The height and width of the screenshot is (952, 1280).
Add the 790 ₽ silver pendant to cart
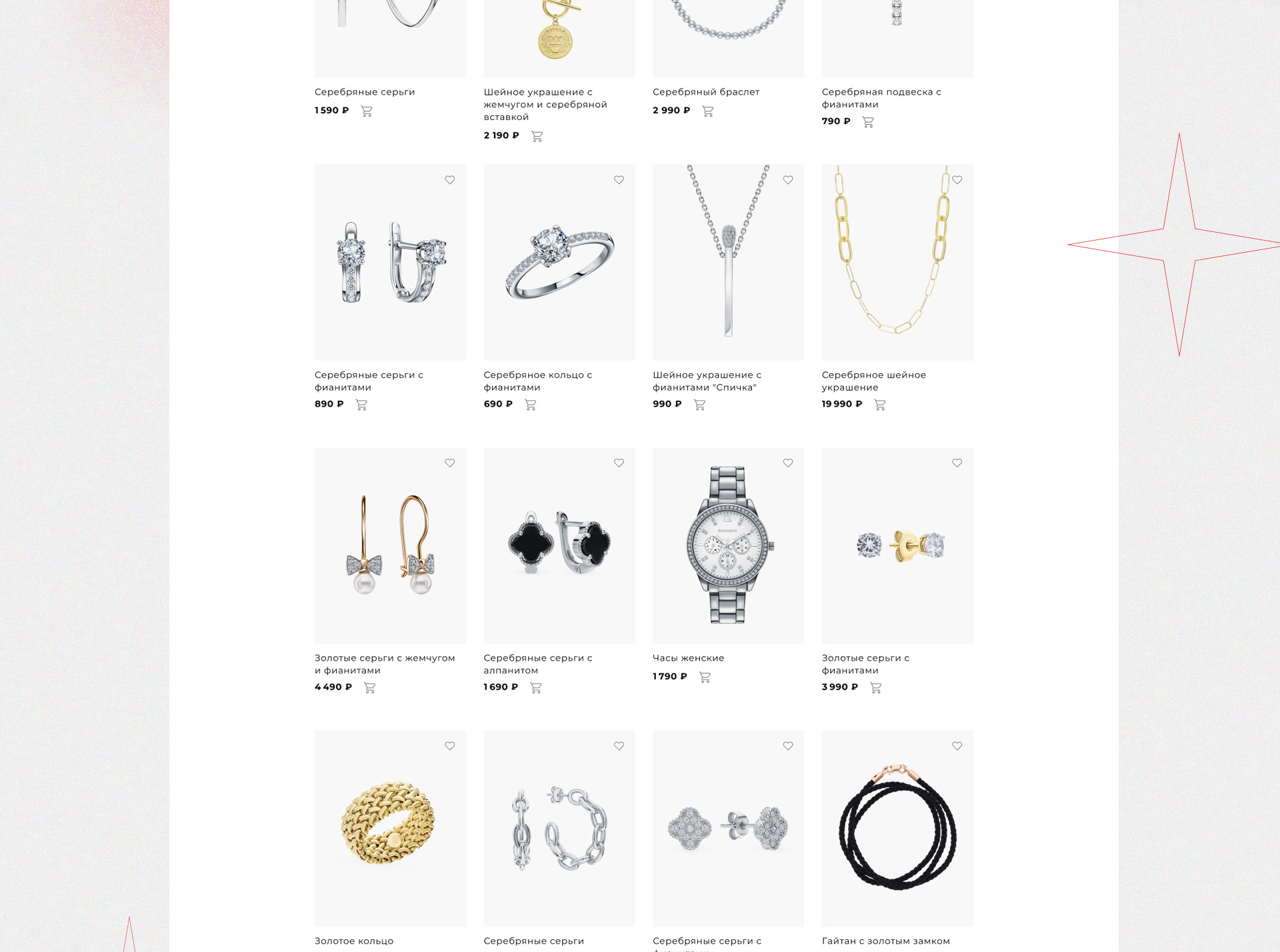[x=868, y=122]
